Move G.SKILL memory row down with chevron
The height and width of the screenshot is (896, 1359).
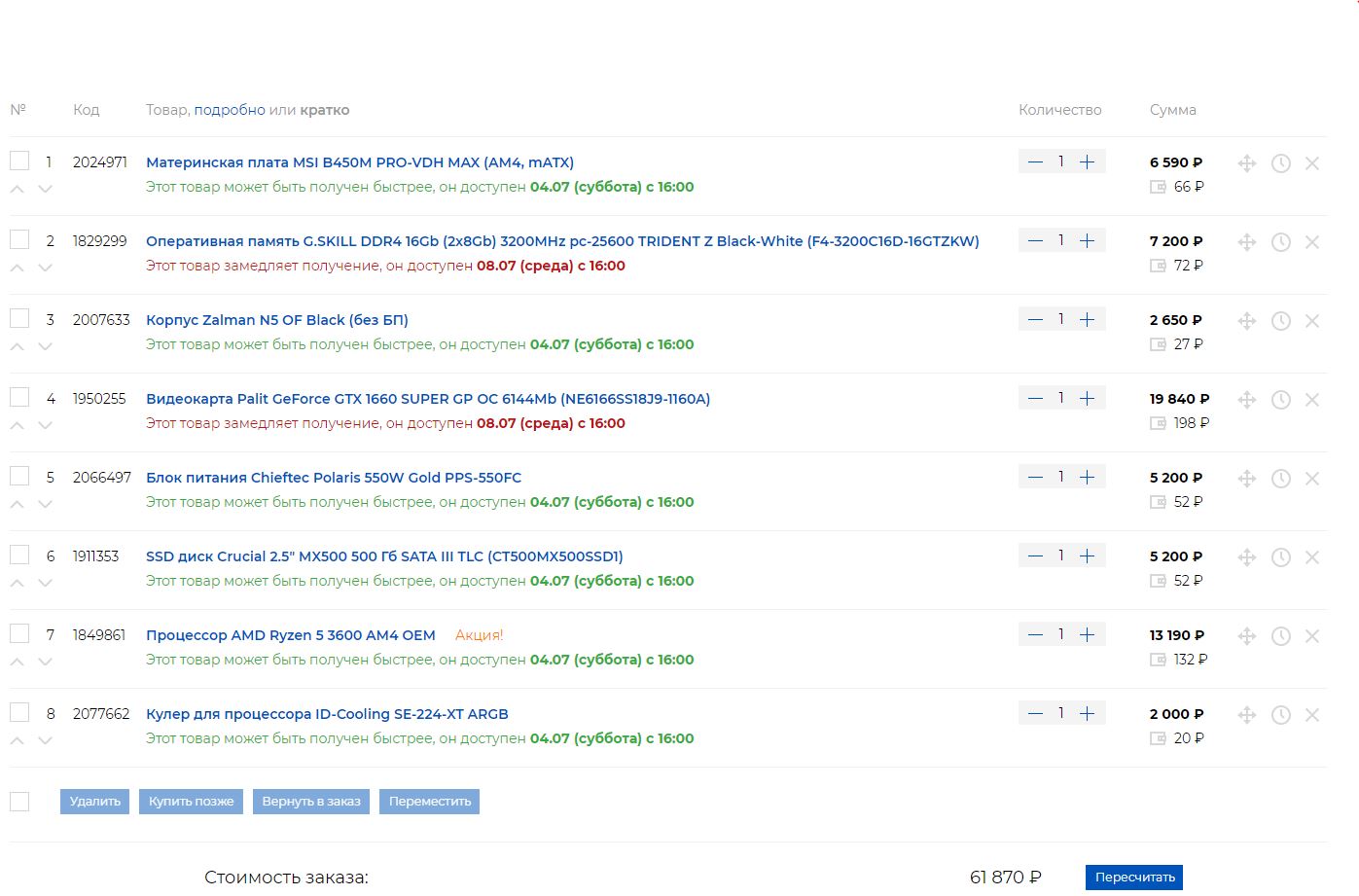(45, 268)
